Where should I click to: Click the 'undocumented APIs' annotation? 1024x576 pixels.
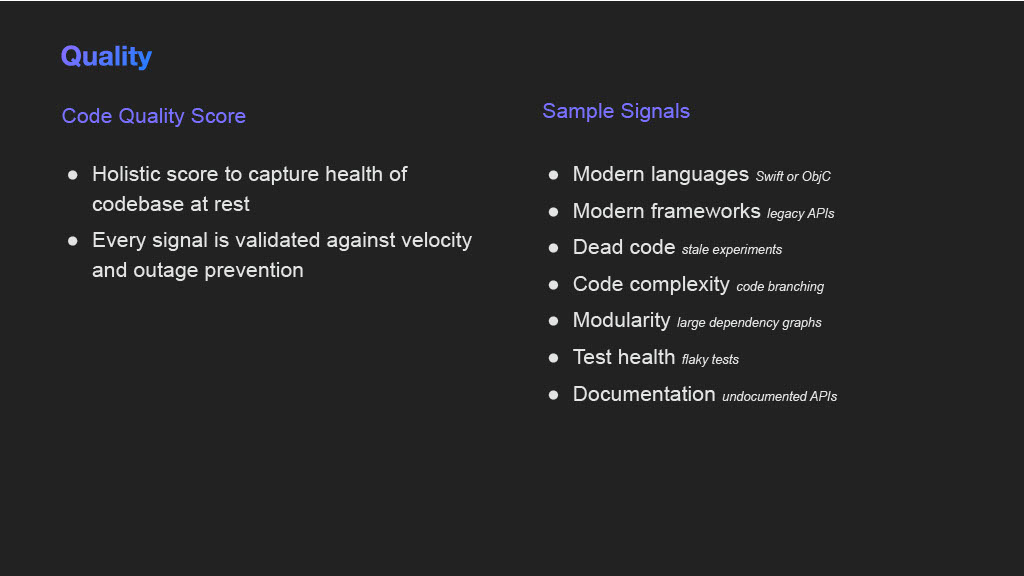pos(779,396)
